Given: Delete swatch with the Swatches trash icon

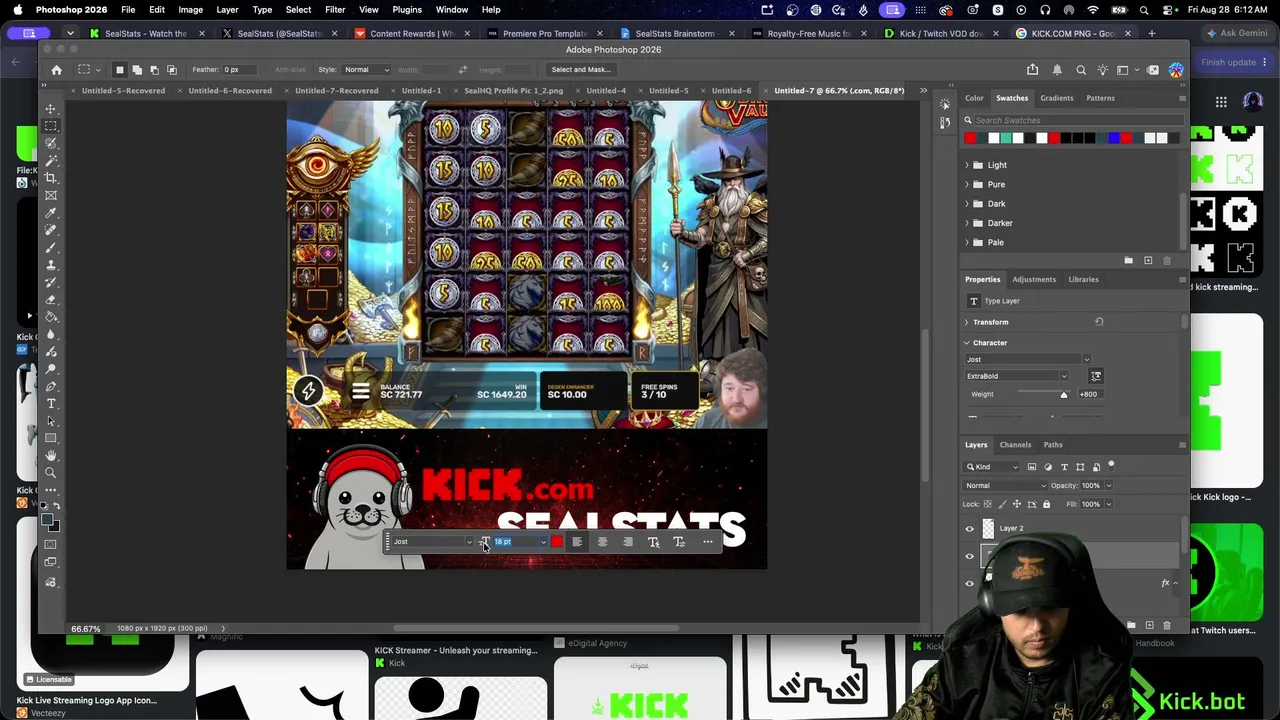Looking at the screenshot, I should coord(1166,261).
